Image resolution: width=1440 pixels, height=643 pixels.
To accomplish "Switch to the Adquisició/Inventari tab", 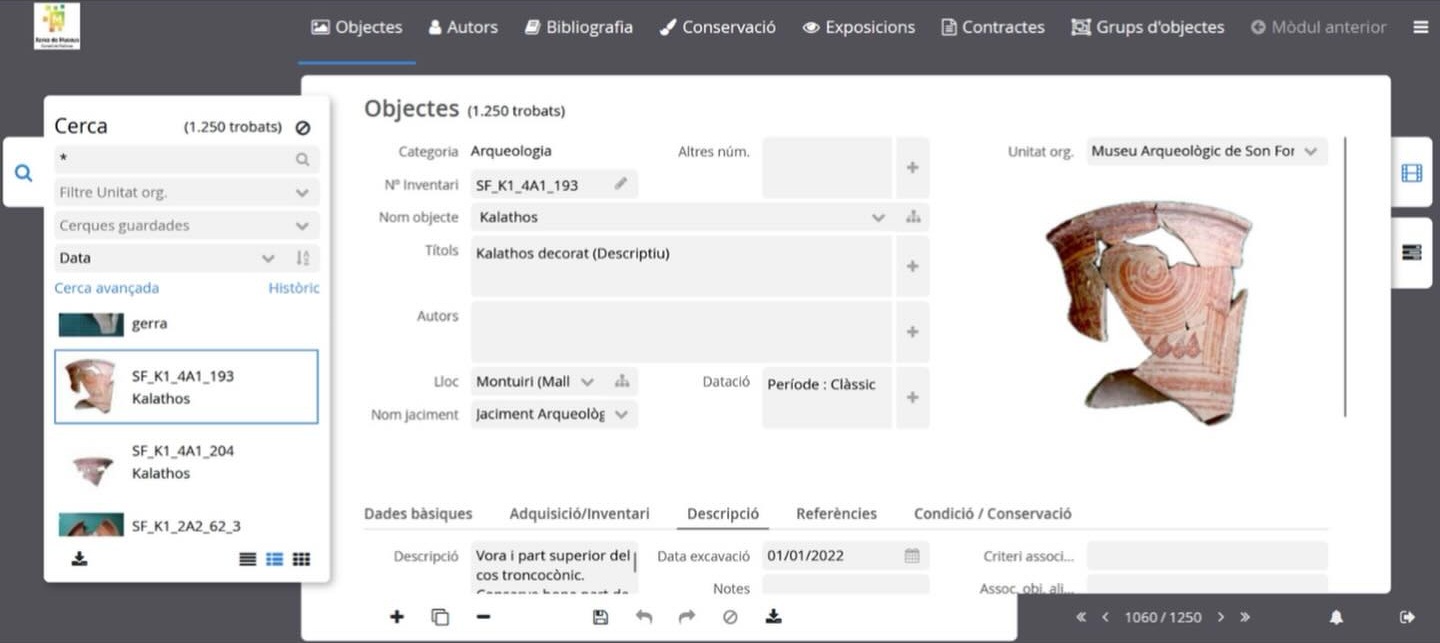I will pyautogui.click(x=579, y=514).
